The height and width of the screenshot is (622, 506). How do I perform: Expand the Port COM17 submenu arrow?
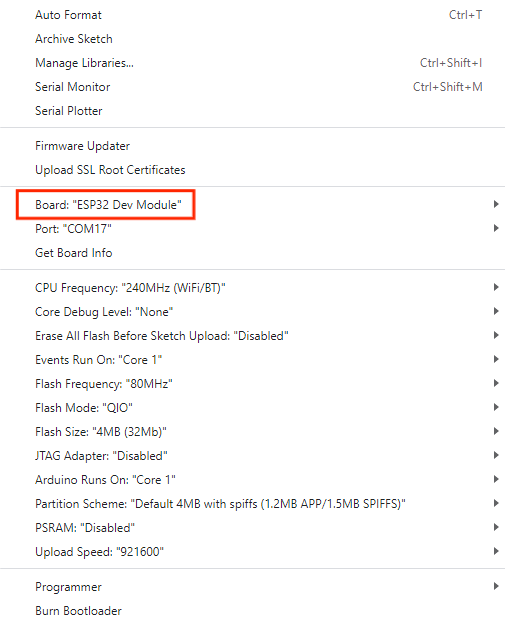click(x=496, y=228)
